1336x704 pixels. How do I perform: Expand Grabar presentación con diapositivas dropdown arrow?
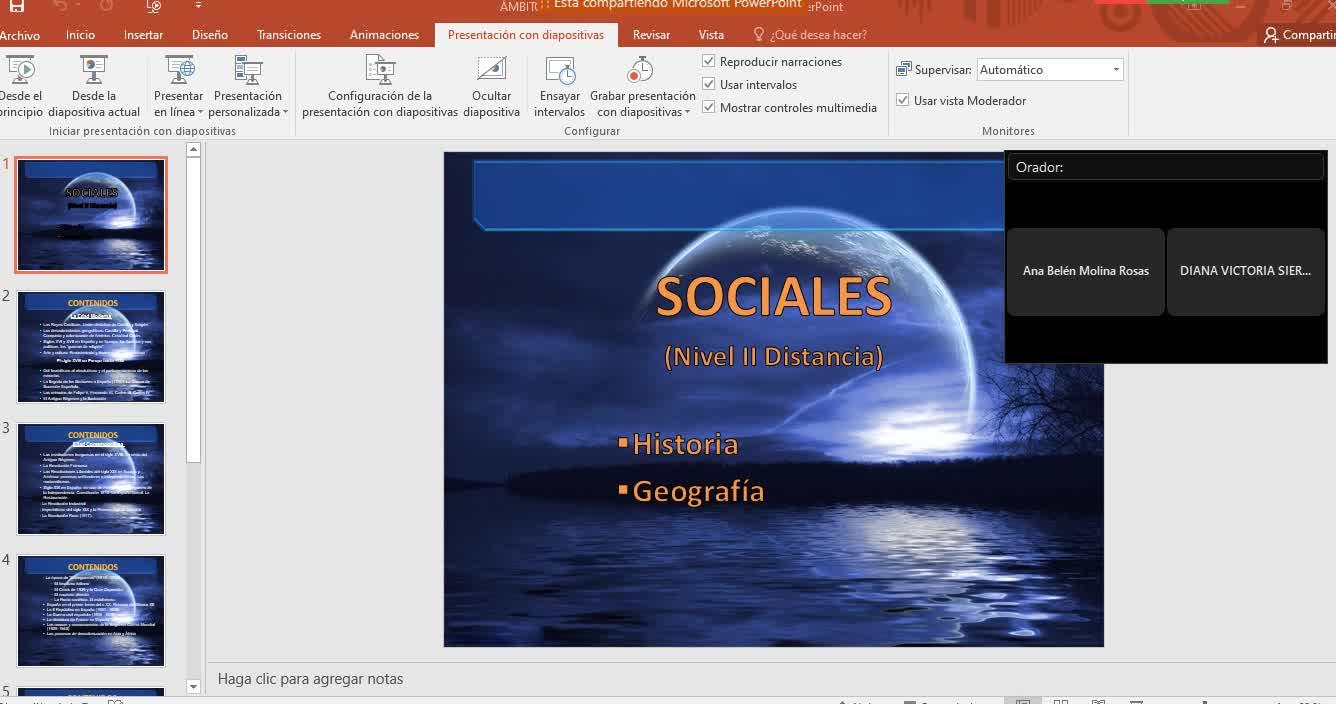tap(688, 113)
